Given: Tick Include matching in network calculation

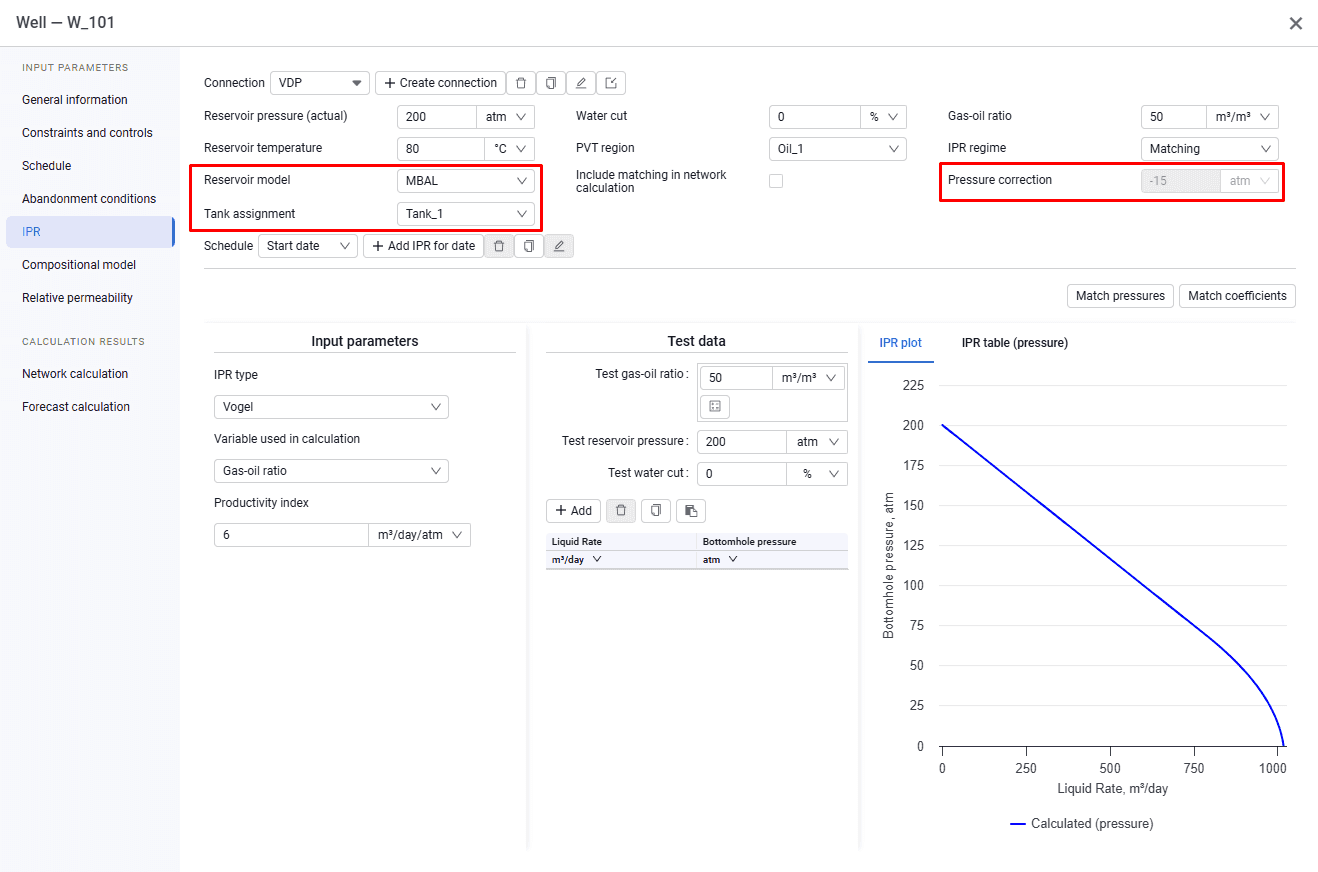Looking at the screenshot, I should (x=776, y=181).
